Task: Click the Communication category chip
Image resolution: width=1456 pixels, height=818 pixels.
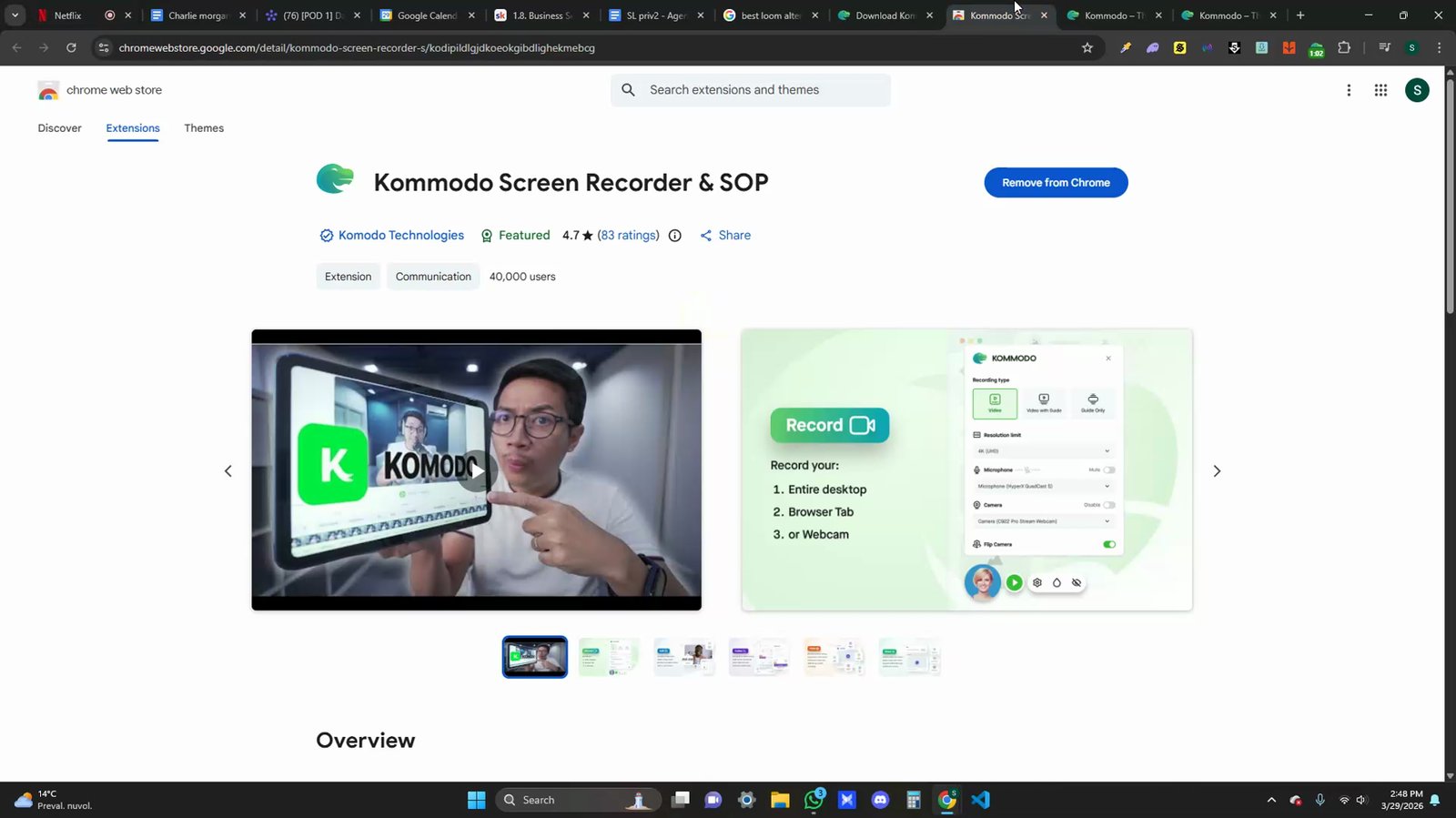Action: pos(433,277)
